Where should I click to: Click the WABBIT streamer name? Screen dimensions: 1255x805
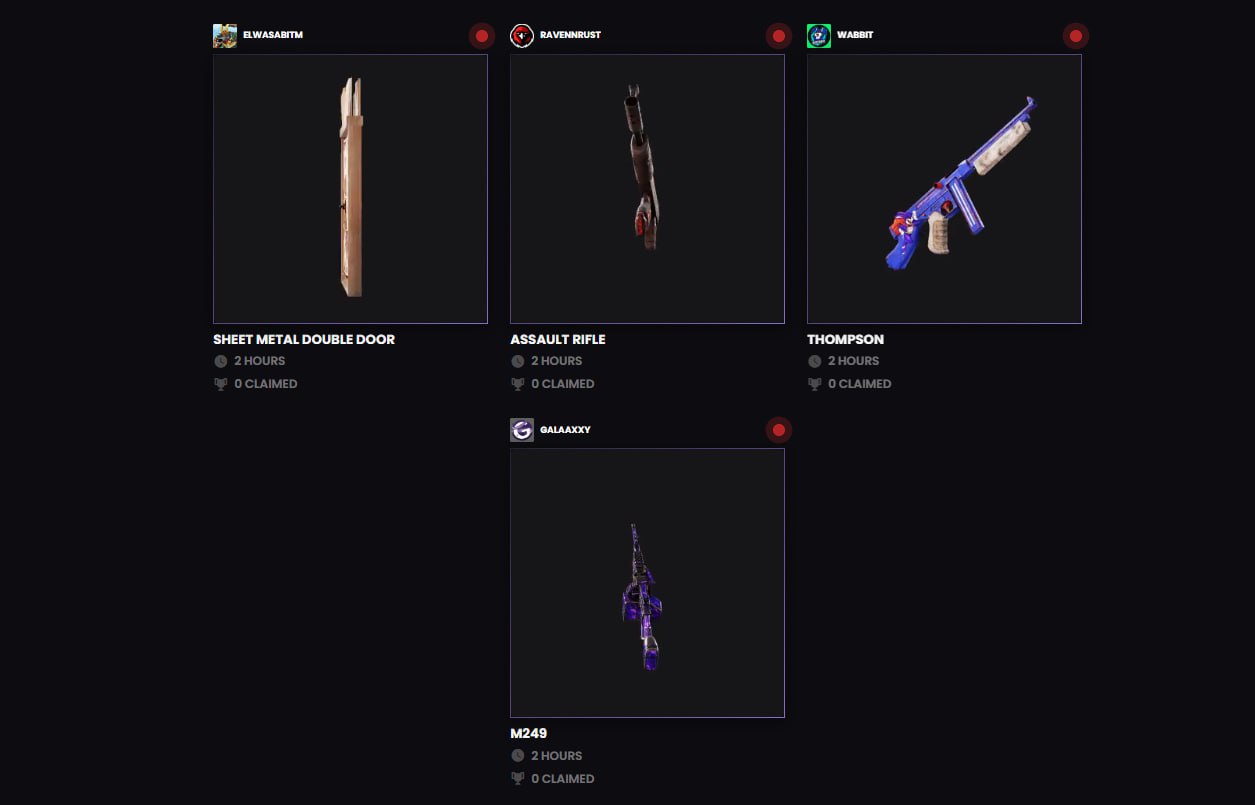(855, 35)
